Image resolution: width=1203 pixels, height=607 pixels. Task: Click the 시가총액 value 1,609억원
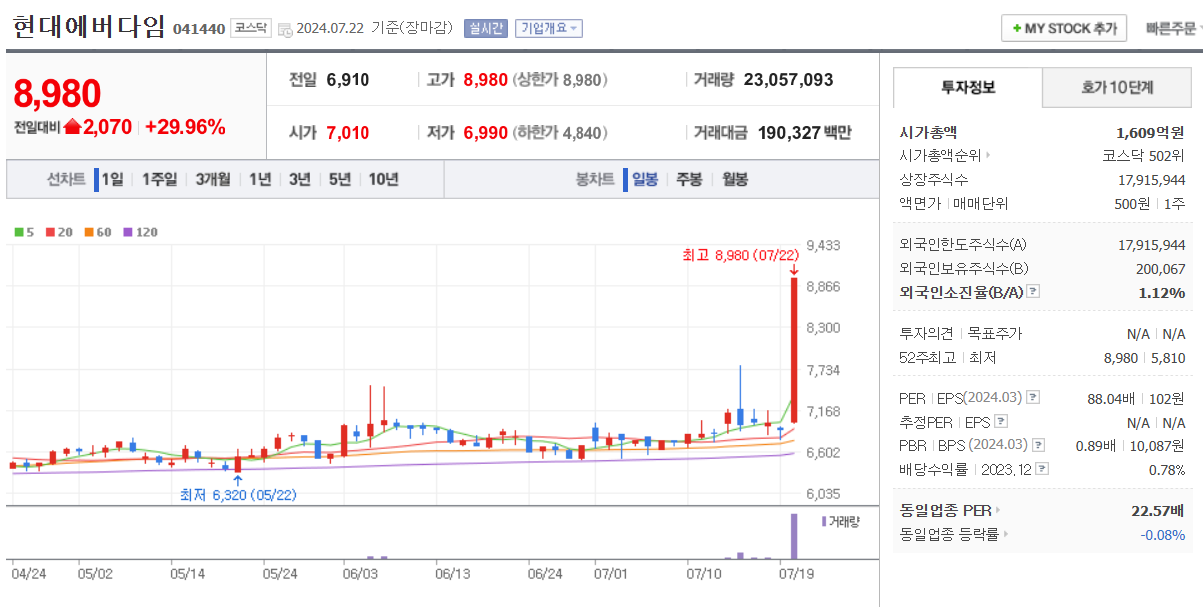(x=1151, y=131)
